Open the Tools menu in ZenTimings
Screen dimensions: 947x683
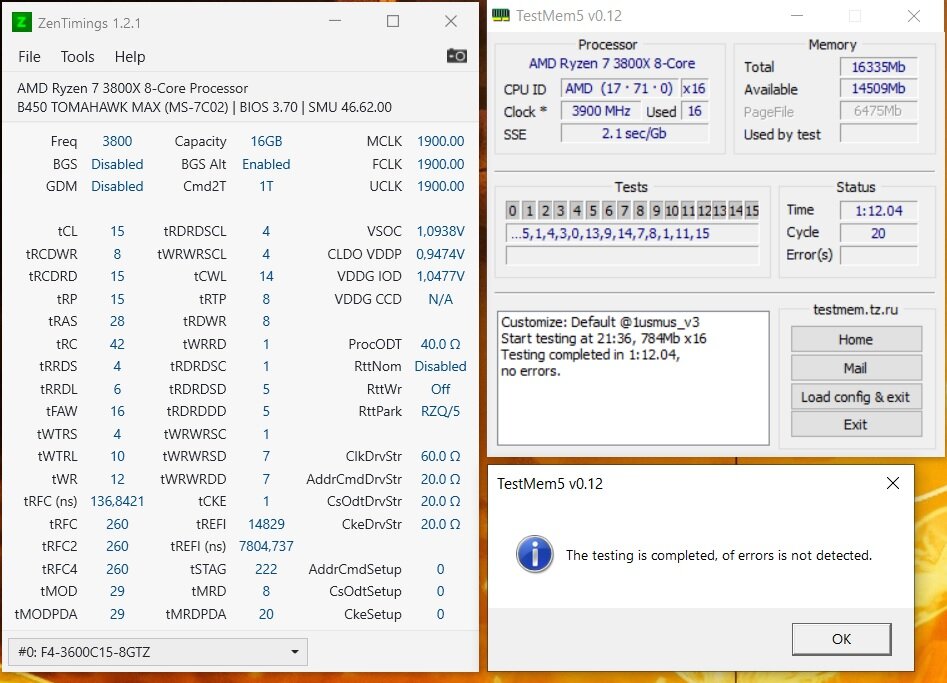pos(77,57)
